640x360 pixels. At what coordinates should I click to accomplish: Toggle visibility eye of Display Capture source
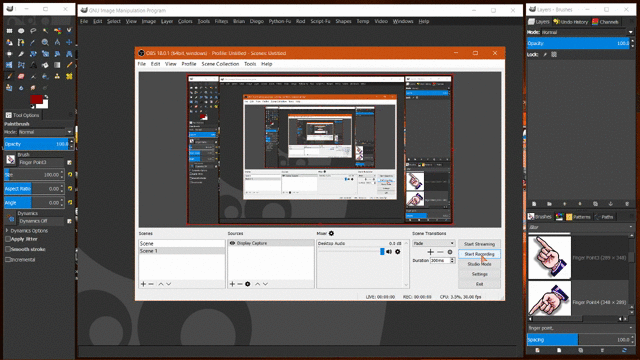232,243
